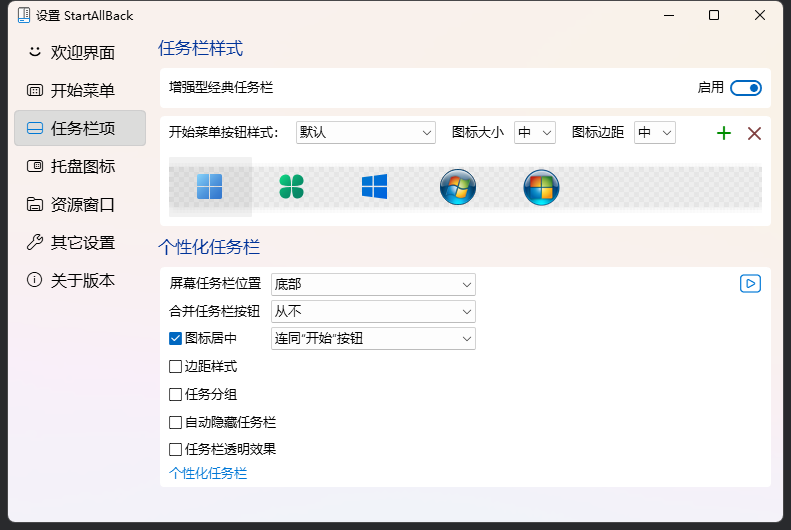Viewport: 791px width, 530px height.
Task: Click the 任务栏样式 heading
Action: point(200,48)
